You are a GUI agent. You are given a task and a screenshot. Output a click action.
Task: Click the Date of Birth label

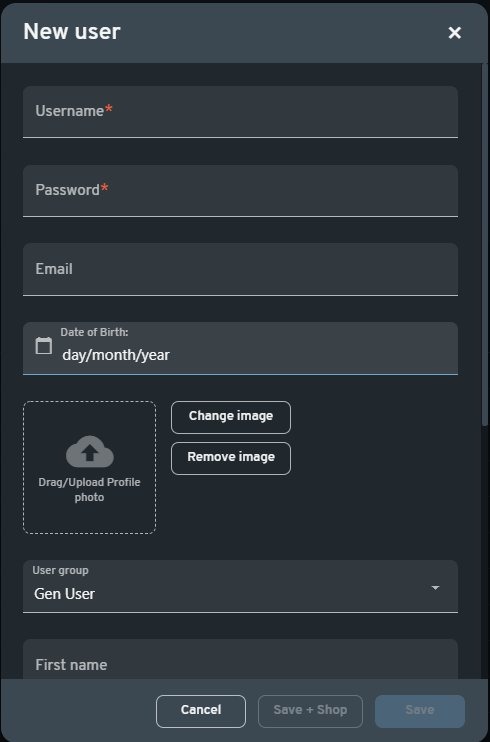(94, 332)
